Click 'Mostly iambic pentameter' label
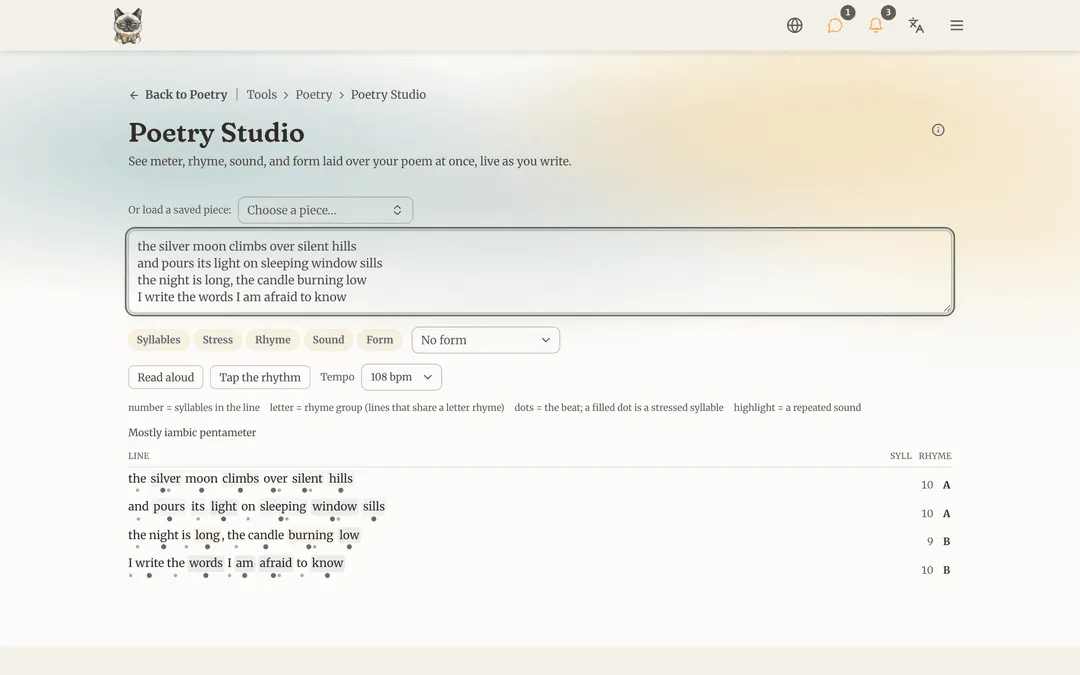This screenshot has width=1080, height=675. click(x=192, y=433)
